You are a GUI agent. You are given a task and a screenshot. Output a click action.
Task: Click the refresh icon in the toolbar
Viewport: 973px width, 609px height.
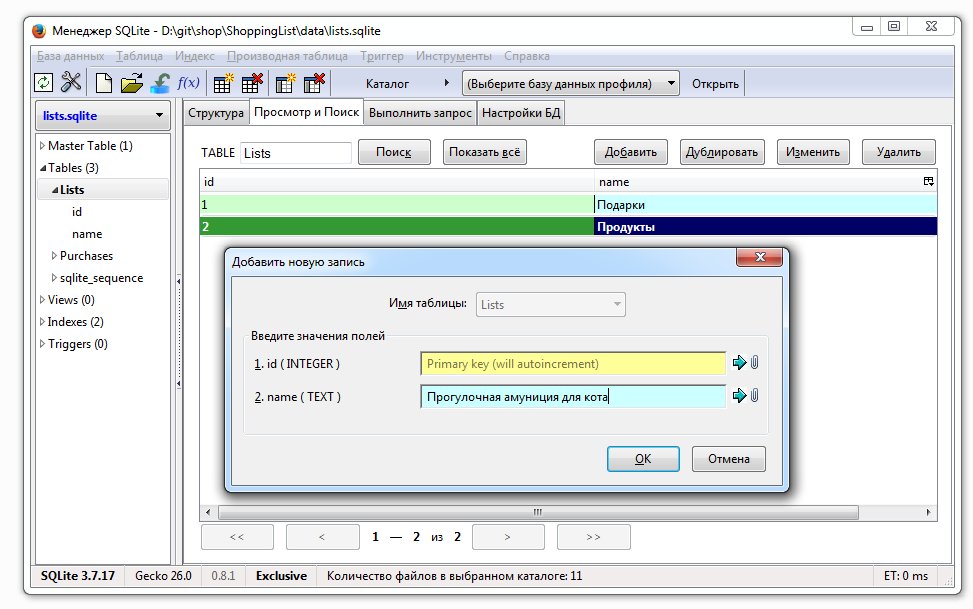point(43,83)
